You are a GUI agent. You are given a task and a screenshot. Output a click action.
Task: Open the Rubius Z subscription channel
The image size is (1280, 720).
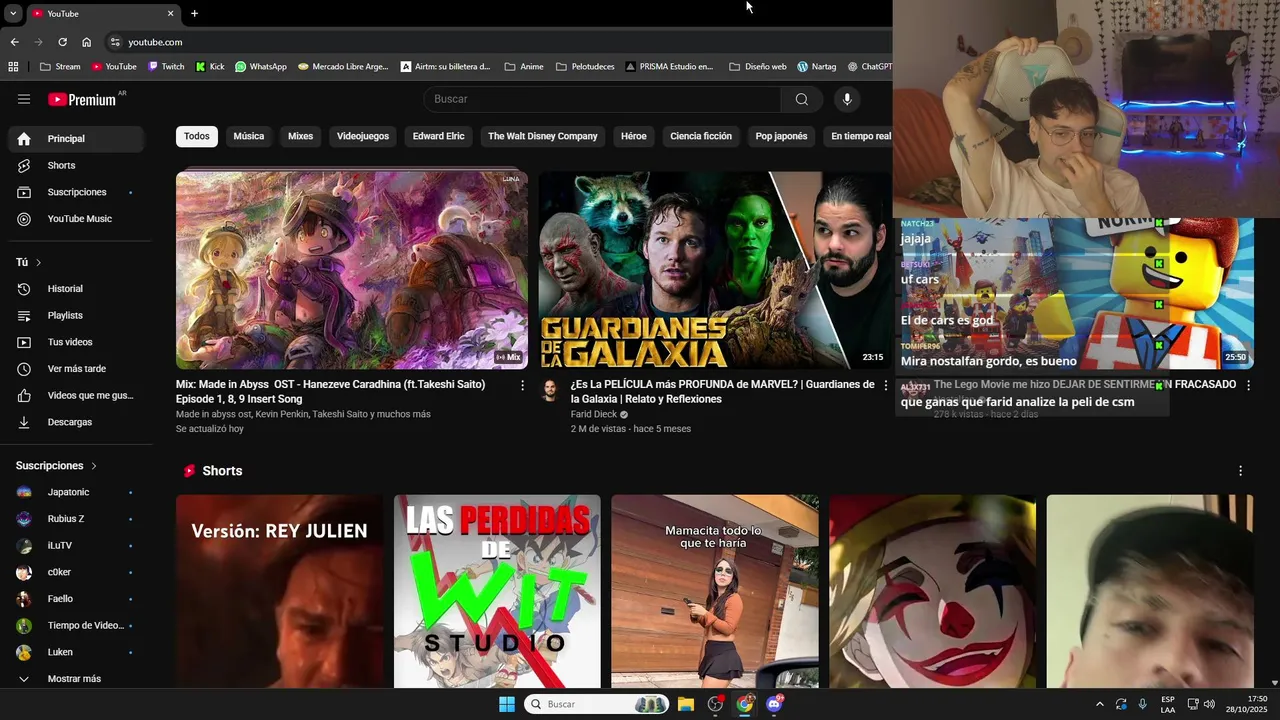[x=76, y=519]
